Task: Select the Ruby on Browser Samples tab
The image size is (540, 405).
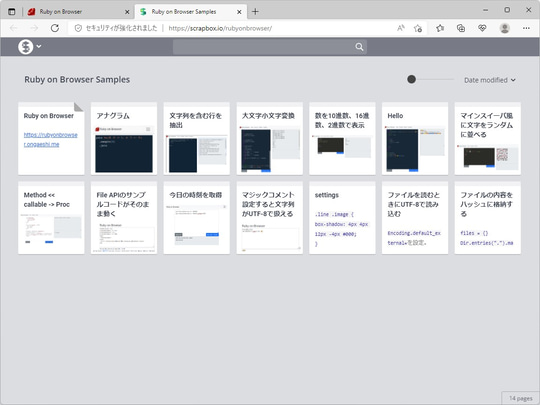Action: click(190, 12)
